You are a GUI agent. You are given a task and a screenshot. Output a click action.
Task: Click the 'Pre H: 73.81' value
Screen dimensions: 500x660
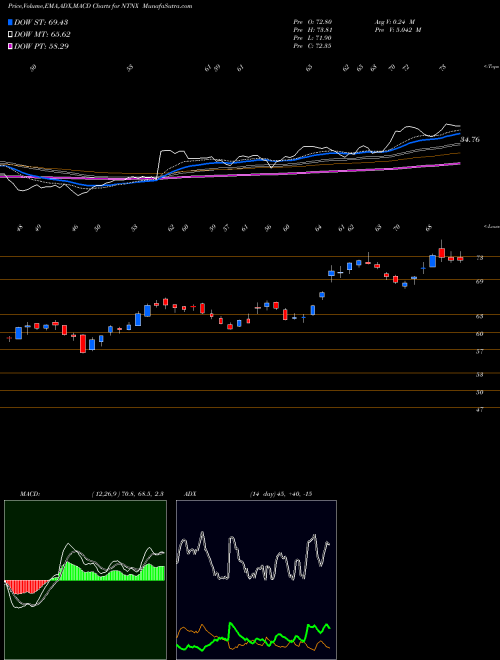[313, 30]
